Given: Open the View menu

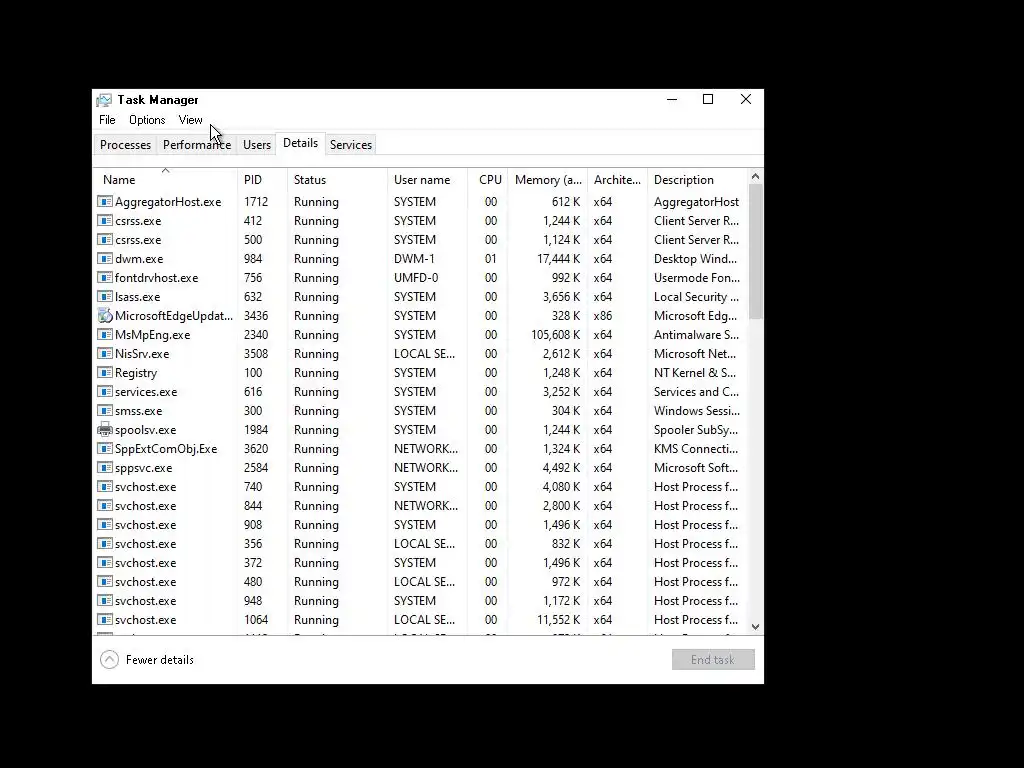Looking at the screenshot, I should tap(191, 120).
